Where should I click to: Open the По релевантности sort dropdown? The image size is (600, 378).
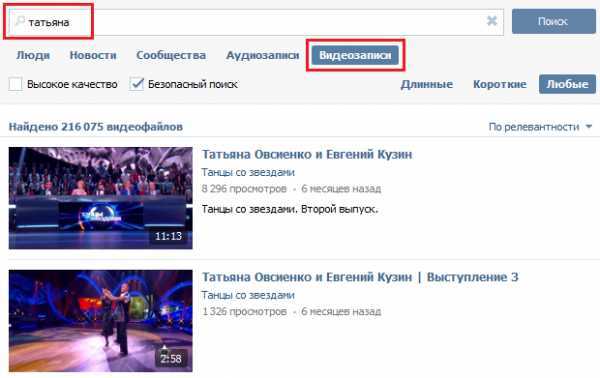[x=540, y=127]
